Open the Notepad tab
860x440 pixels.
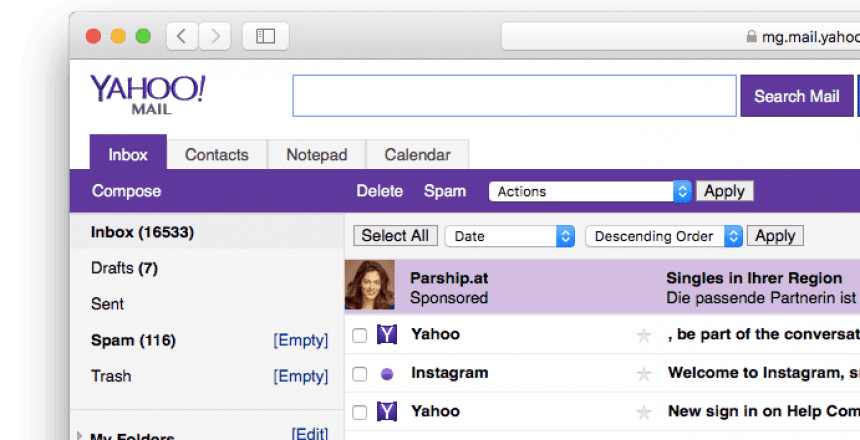316,155
